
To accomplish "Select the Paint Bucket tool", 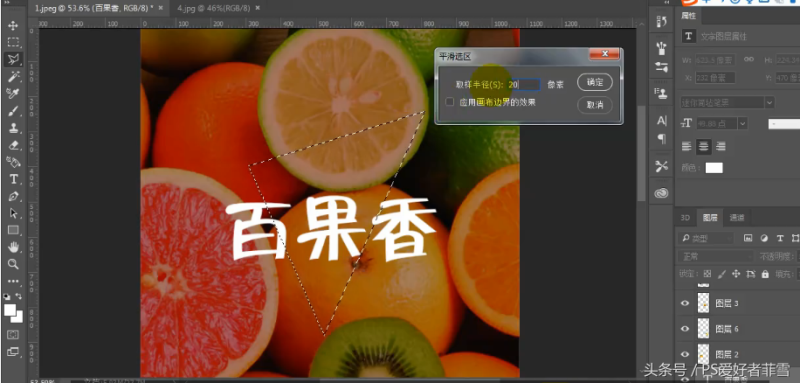I will [13, 162].
